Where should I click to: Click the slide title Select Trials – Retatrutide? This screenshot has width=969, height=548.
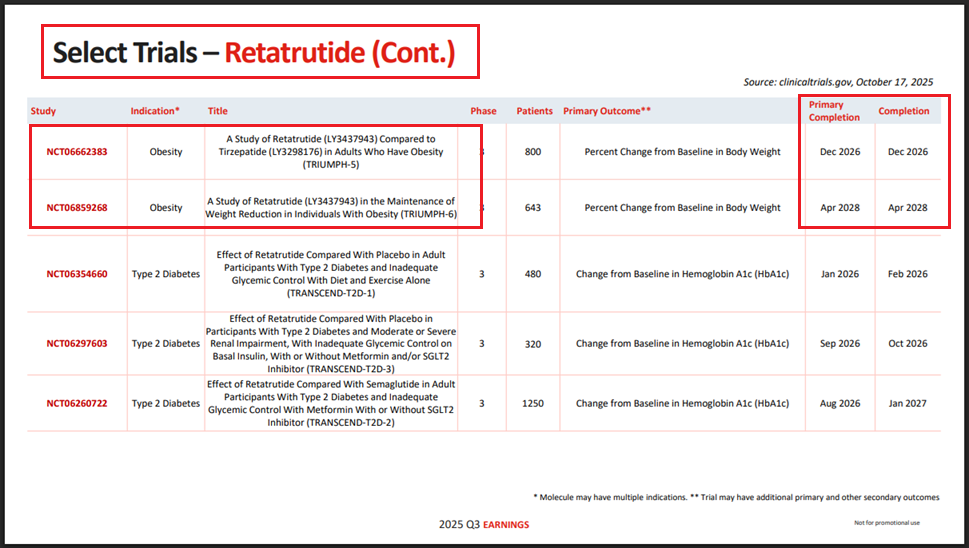(x=254, y=53)
